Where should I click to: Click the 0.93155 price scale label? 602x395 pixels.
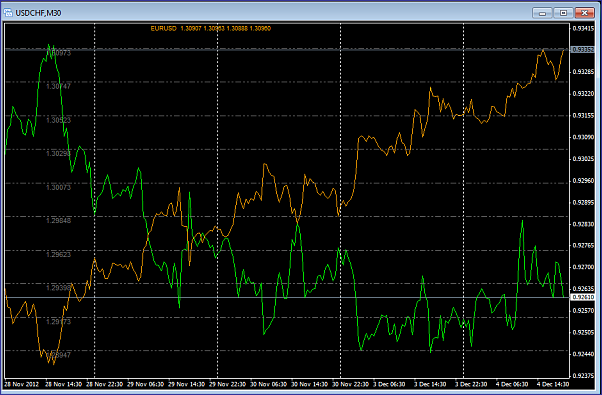click(x=583, y=115)
